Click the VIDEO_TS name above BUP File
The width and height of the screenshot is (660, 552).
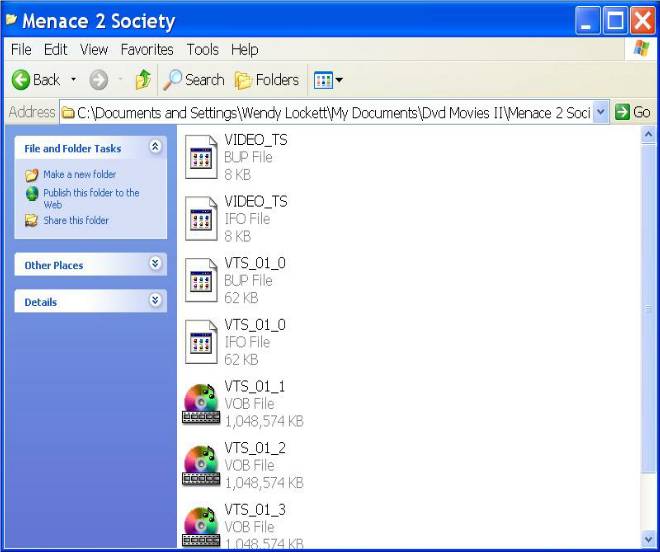(256, 139)
